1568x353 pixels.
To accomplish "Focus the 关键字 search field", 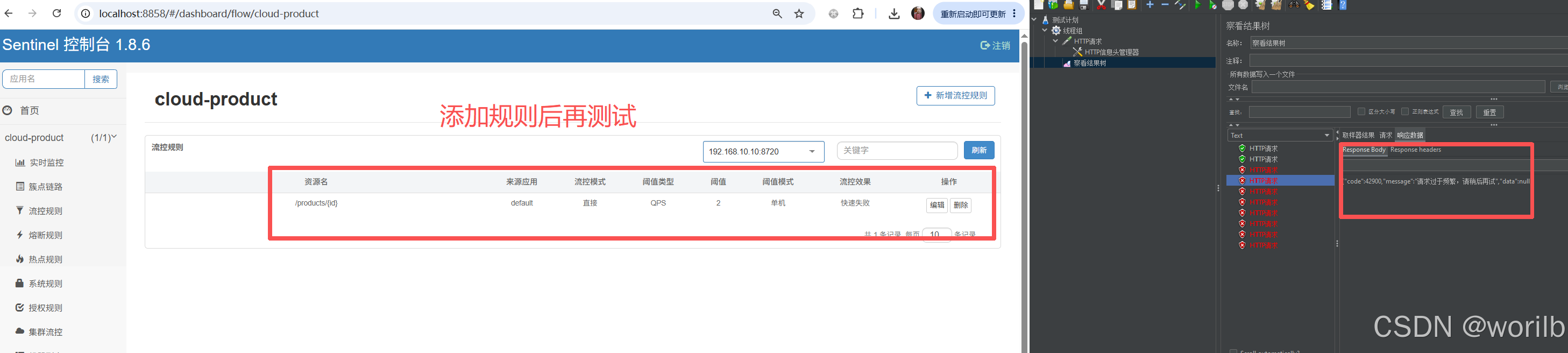I will [x=897, y=150].
